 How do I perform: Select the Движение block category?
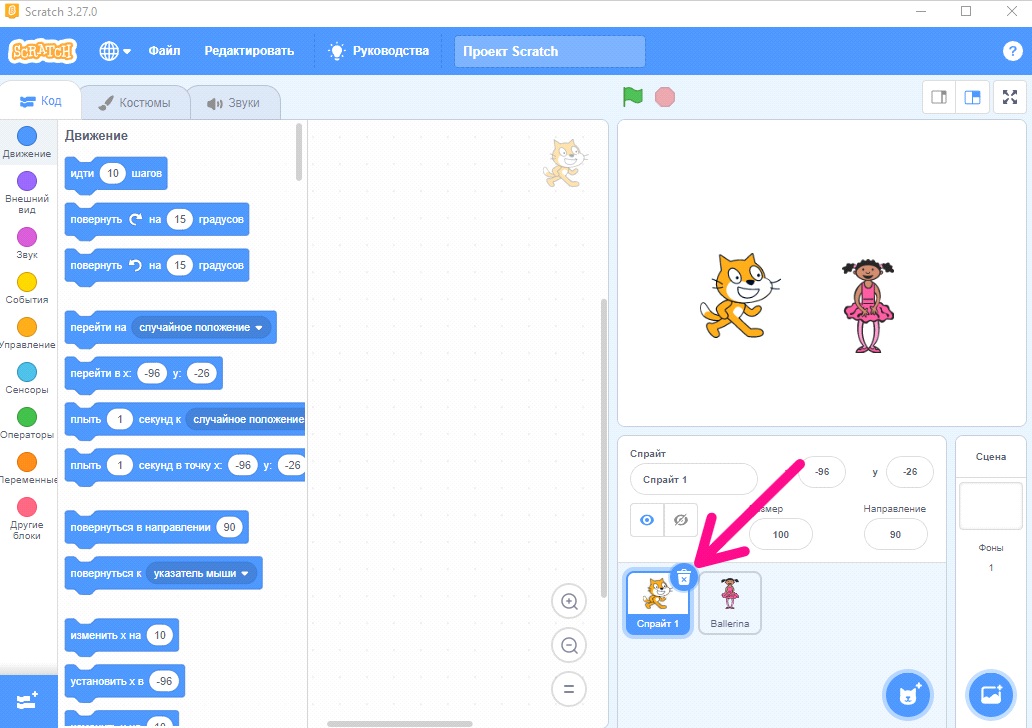click(x=27, y=142)
